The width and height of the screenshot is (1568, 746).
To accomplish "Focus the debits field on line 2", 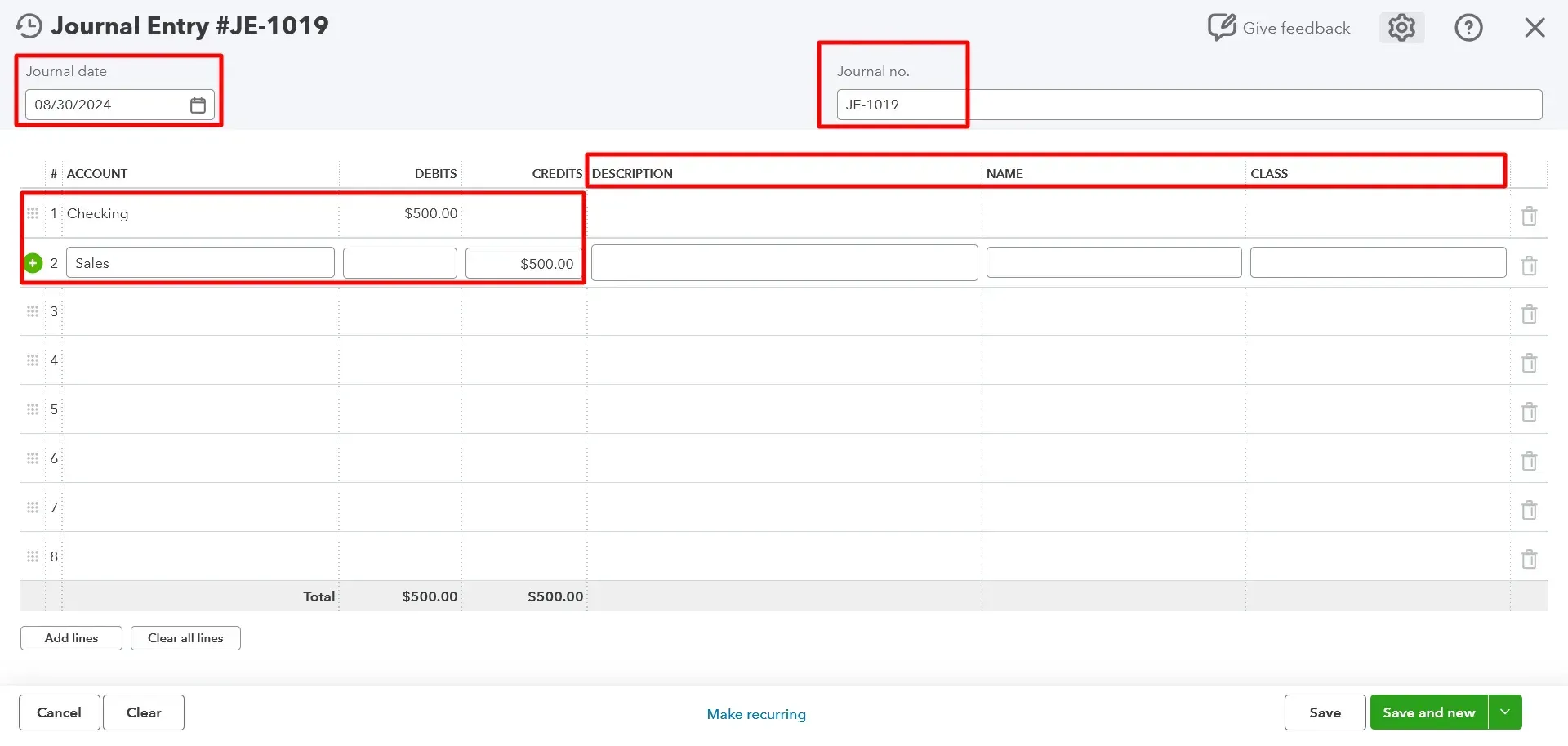I will [400, 263].
